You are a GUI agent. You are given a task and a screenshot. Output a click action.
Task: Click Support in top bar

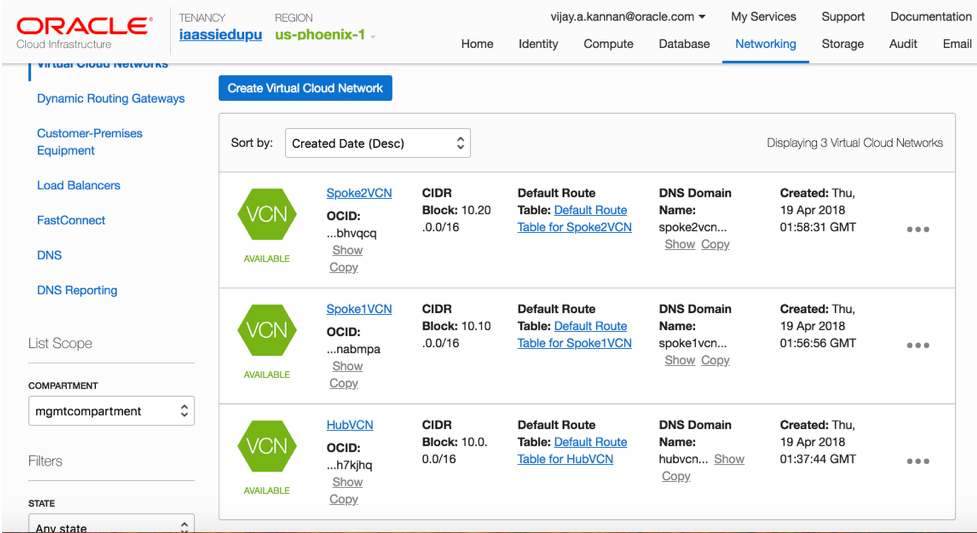[x=842, y=17]
